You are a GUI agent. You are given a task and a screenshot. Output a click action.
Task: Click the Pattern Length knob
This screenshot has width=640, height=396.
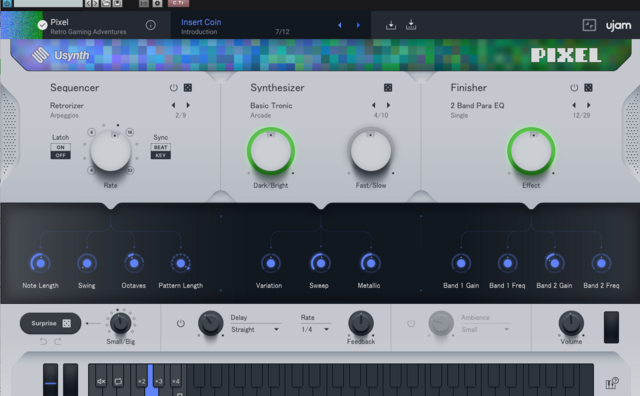[181, 263]
